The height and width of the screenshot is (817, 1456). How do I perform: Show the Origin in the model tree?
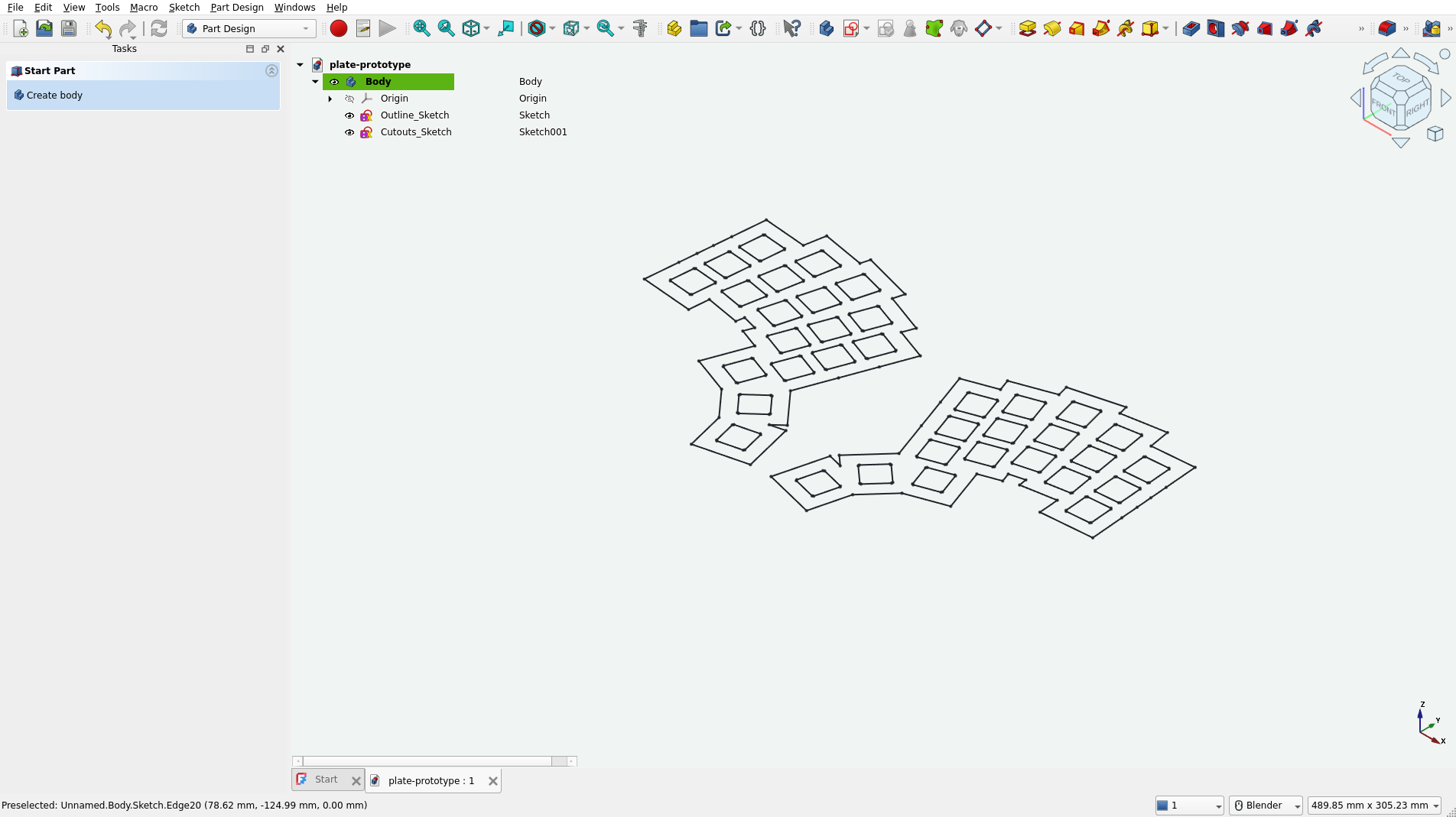pyautogui.click(x=349, y=99)
